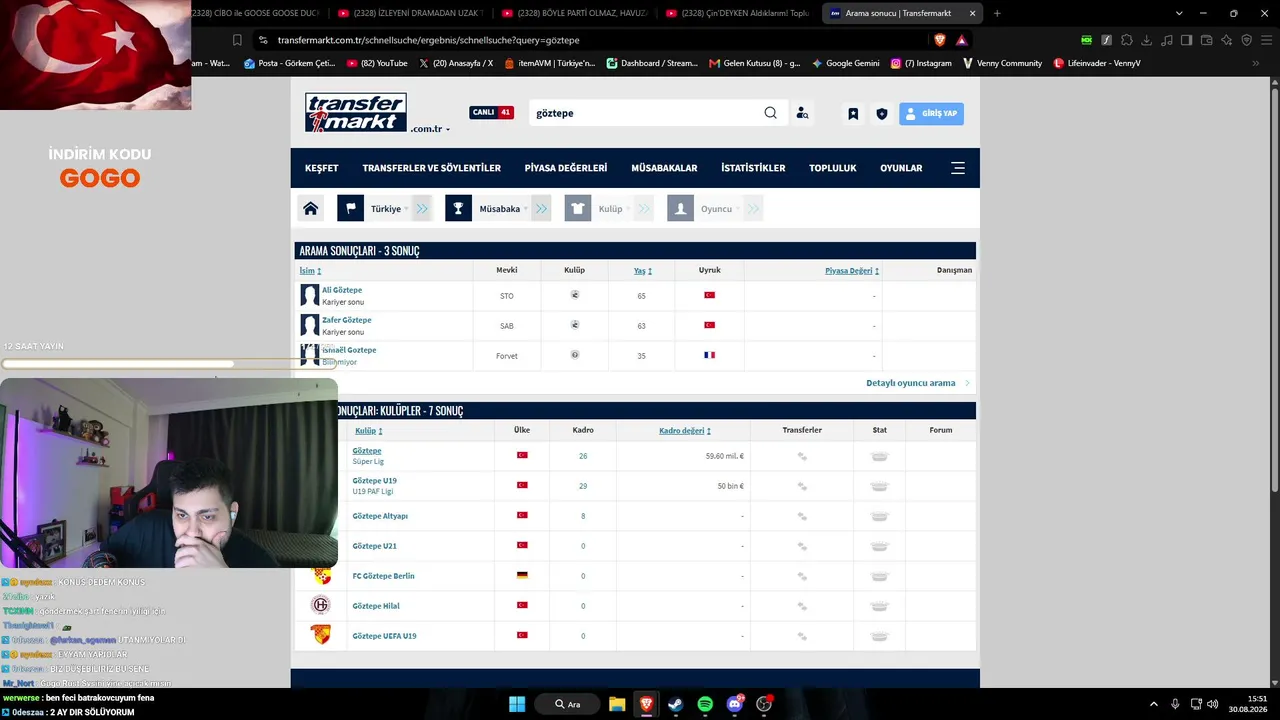Click the shirt icon beside Kulüp

tap(578, 209)
